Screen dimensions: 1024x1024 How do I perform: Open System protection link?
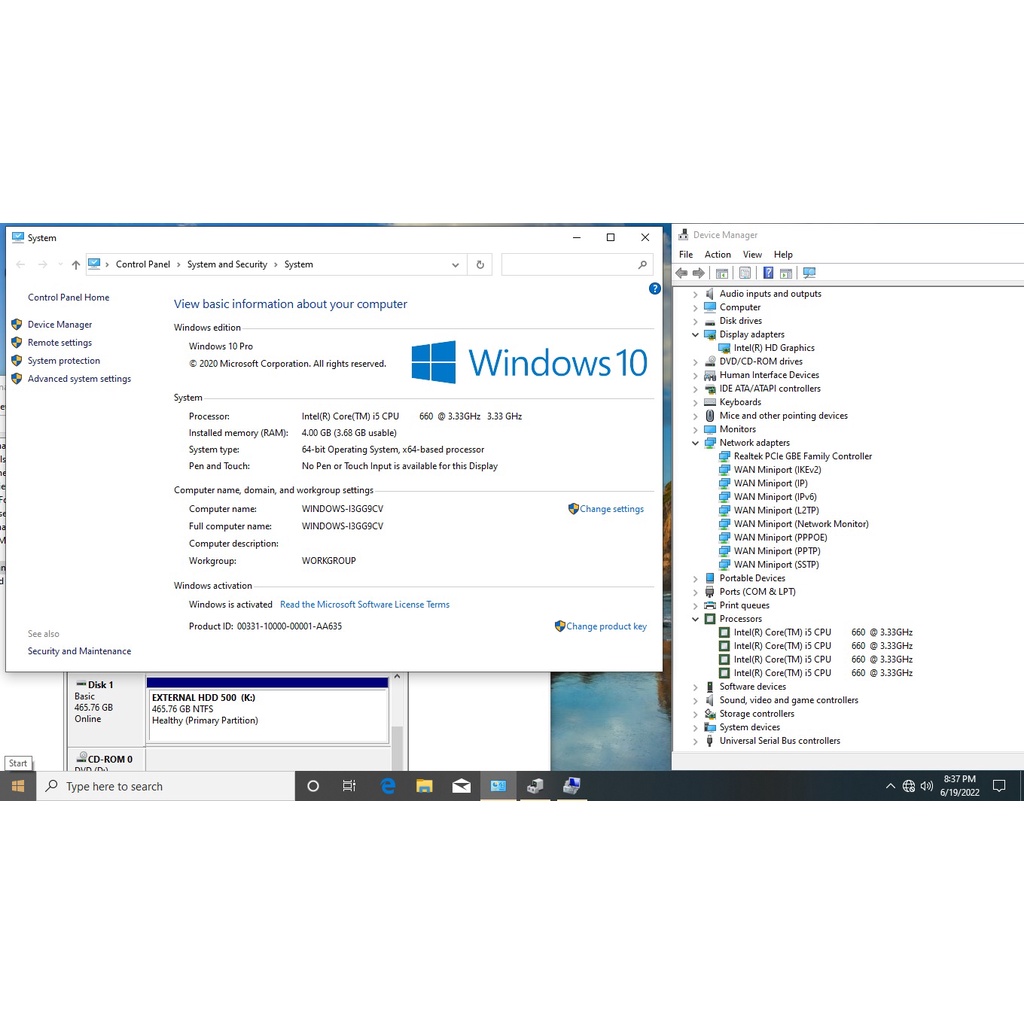click(64, 361)
